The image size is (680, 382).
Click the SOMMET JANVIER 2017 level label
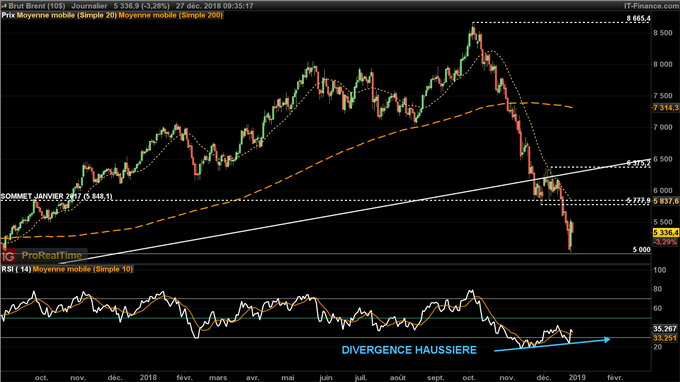pos(57,196)
